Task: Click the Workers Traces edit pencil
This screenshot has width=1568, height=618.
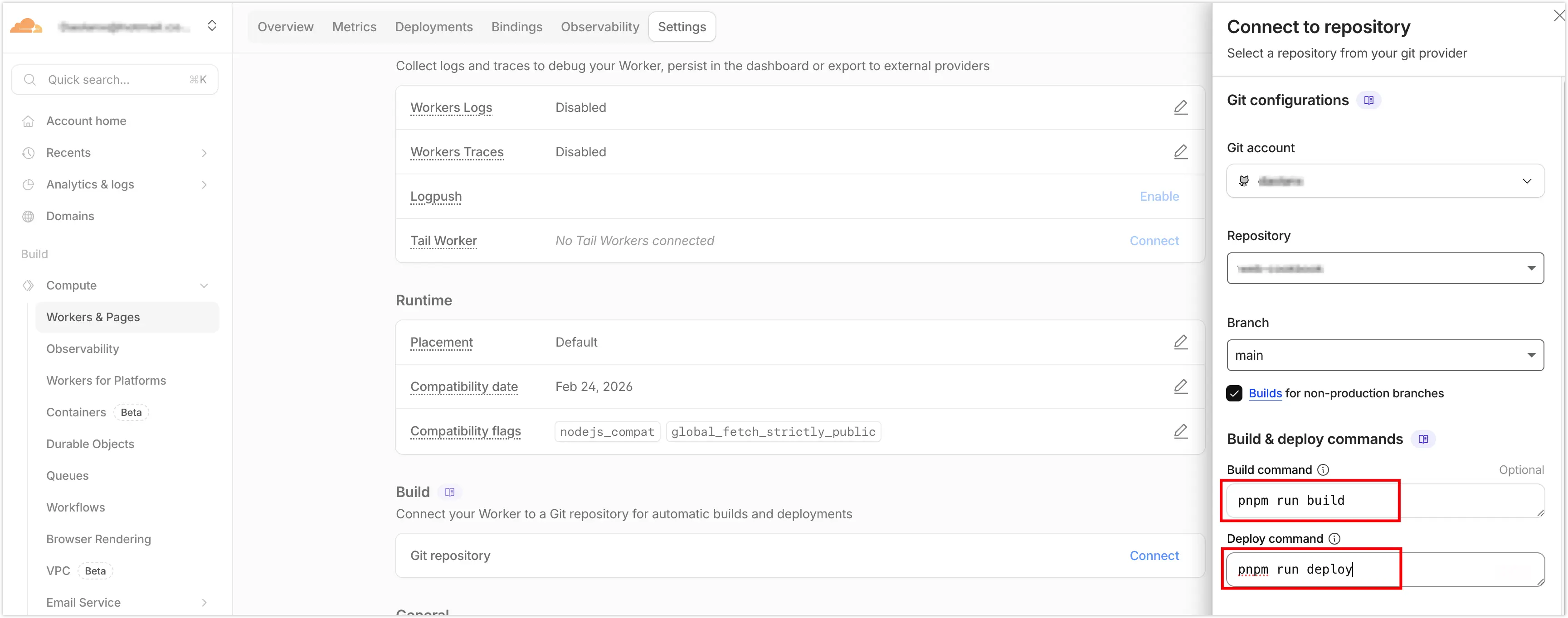Action: [x=1180, y=152]
